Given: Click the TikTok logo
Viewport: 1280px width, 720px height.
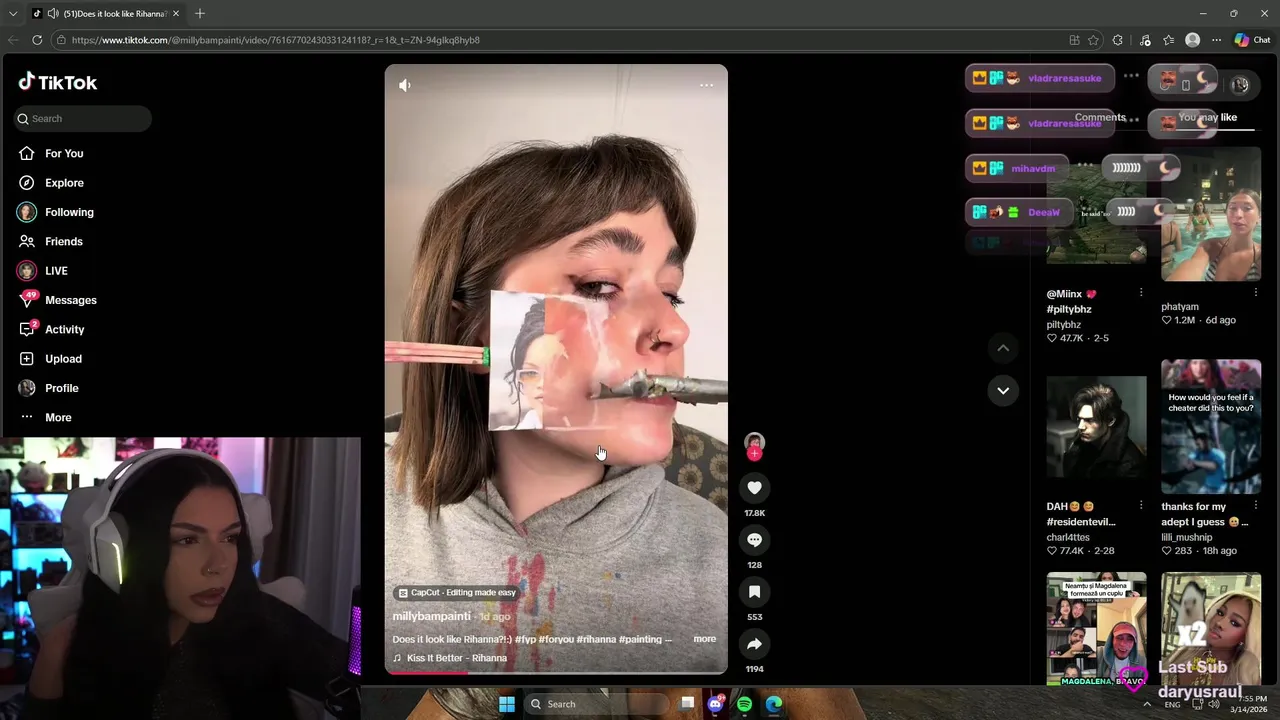Looking at the screenshot, I should 57,82.
